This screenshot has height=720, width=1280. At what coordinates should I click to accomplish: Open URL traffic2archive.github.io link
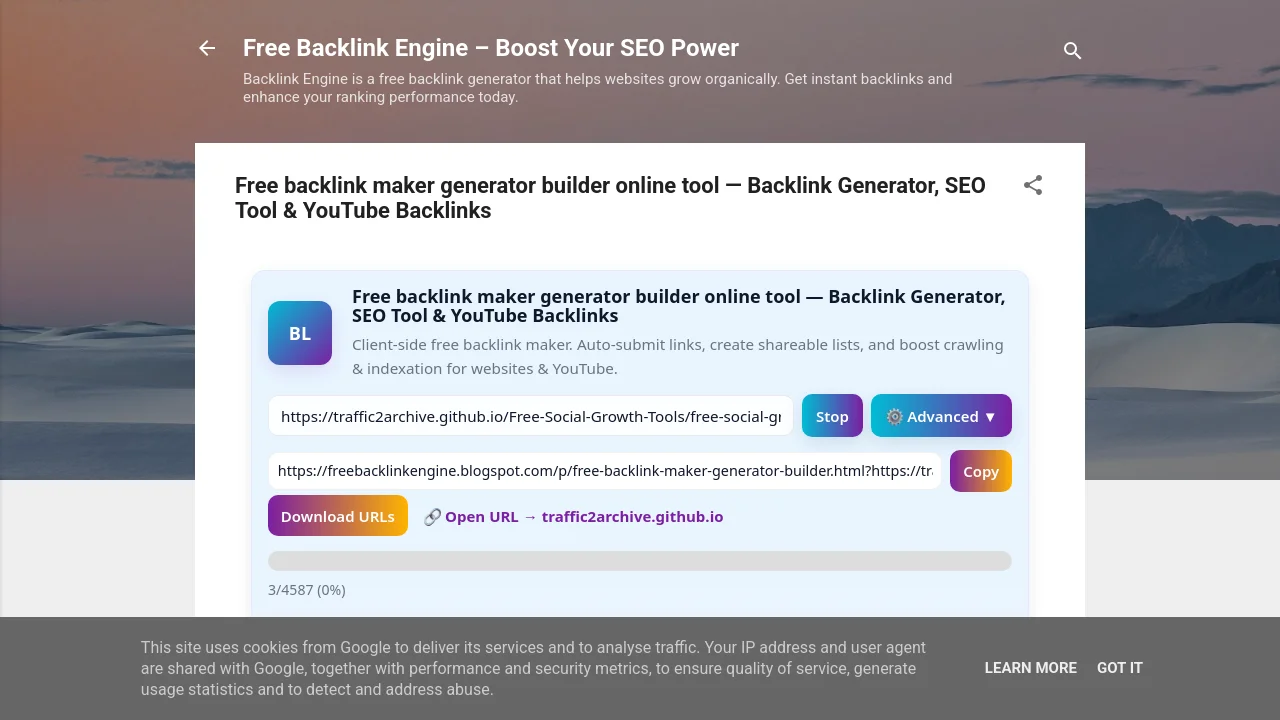[573, 517]
